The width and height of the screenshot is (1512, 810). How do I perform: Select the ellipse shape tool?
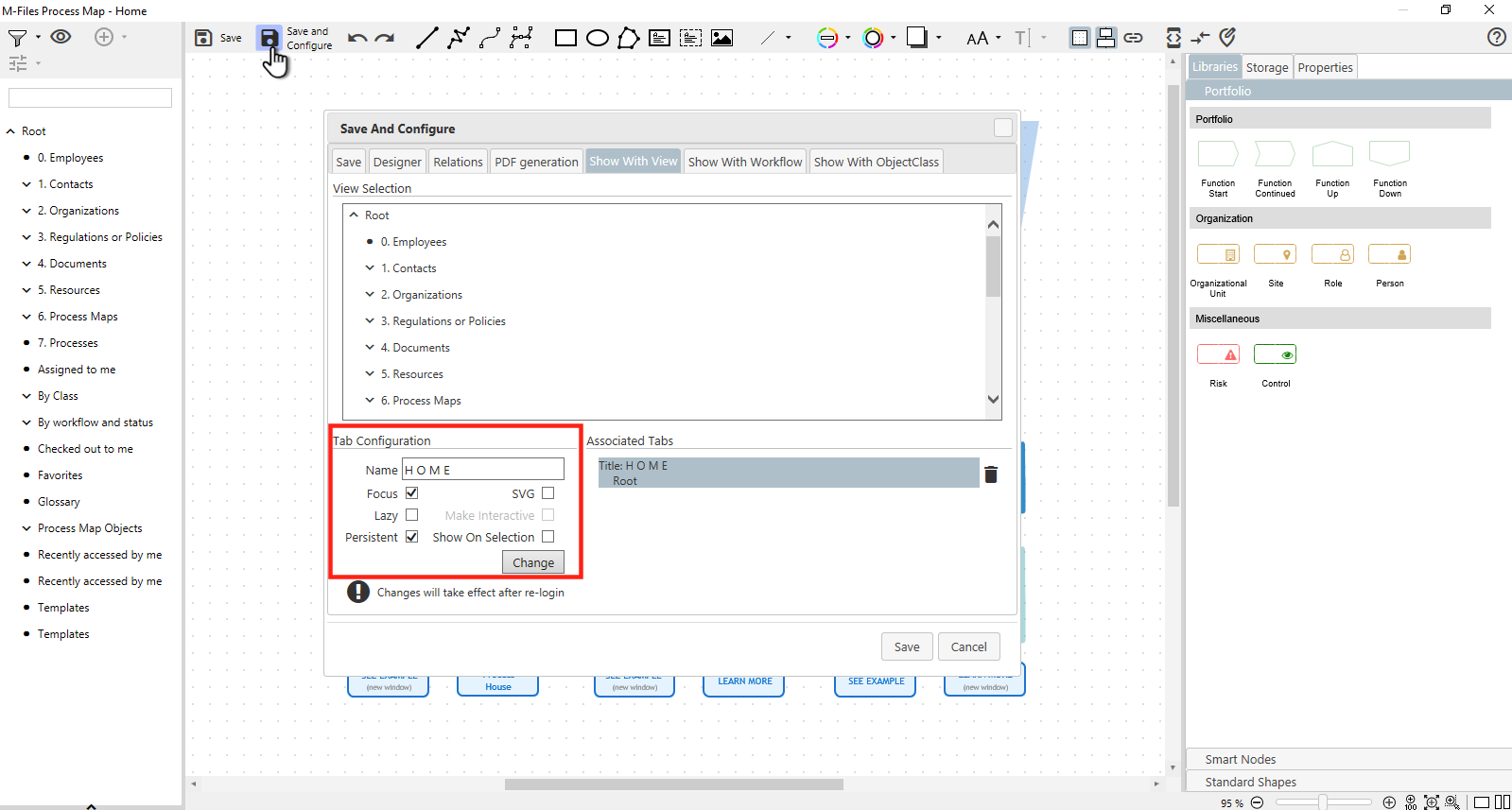[x=597, y=38]
